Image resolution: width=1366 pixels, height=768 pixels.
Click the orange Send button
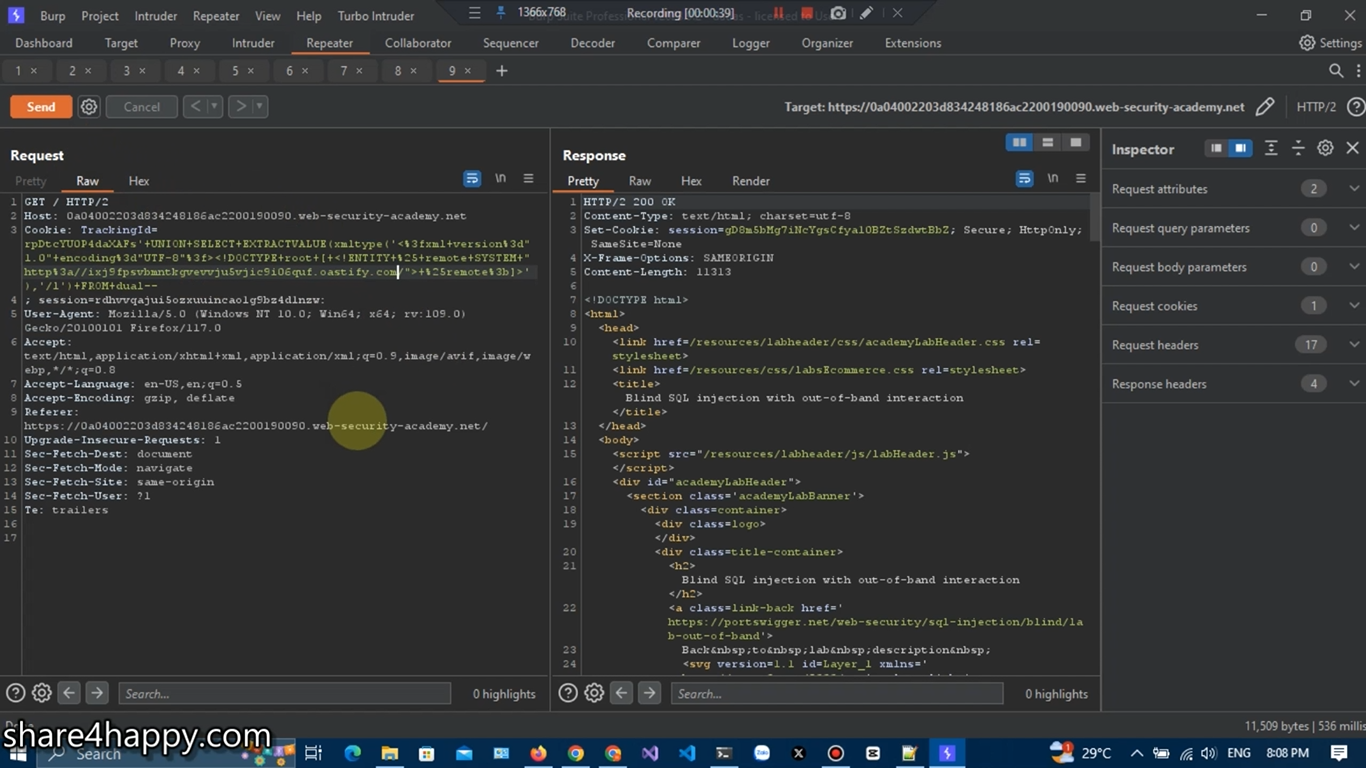tap(41, 107)
